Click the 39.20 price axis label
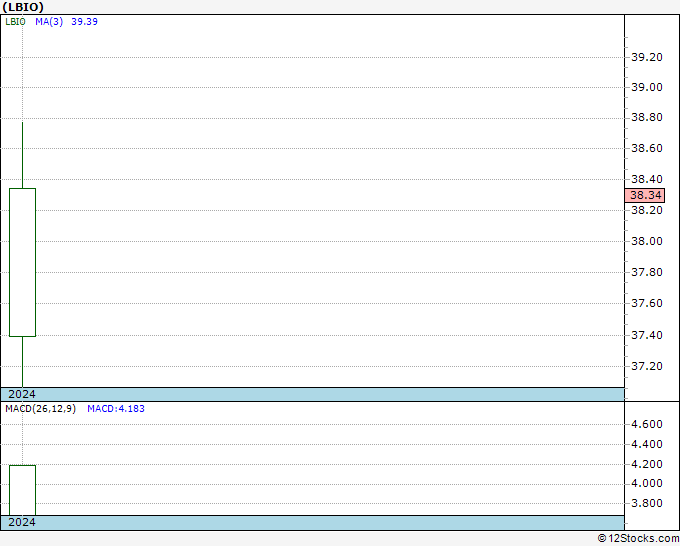Viewport: 680px width, 546px height. (x=647, y=57)
